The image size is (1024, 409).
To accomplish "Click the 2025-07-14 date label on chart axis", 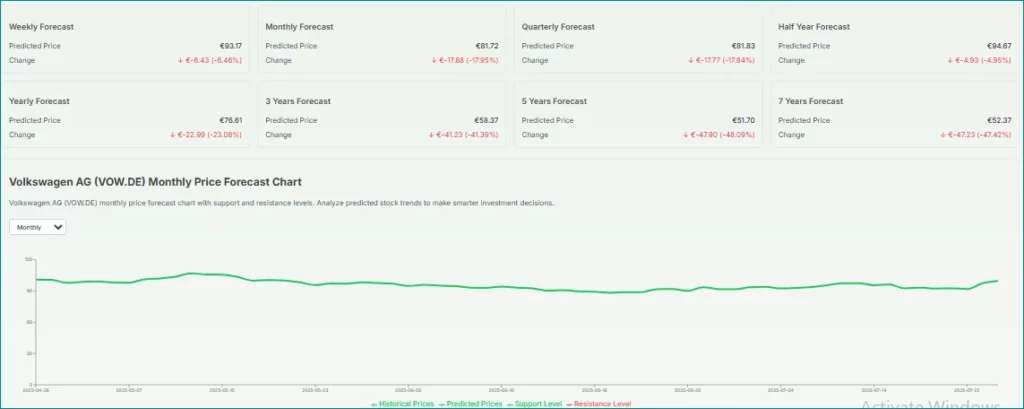I will click(x=874, y=389).
